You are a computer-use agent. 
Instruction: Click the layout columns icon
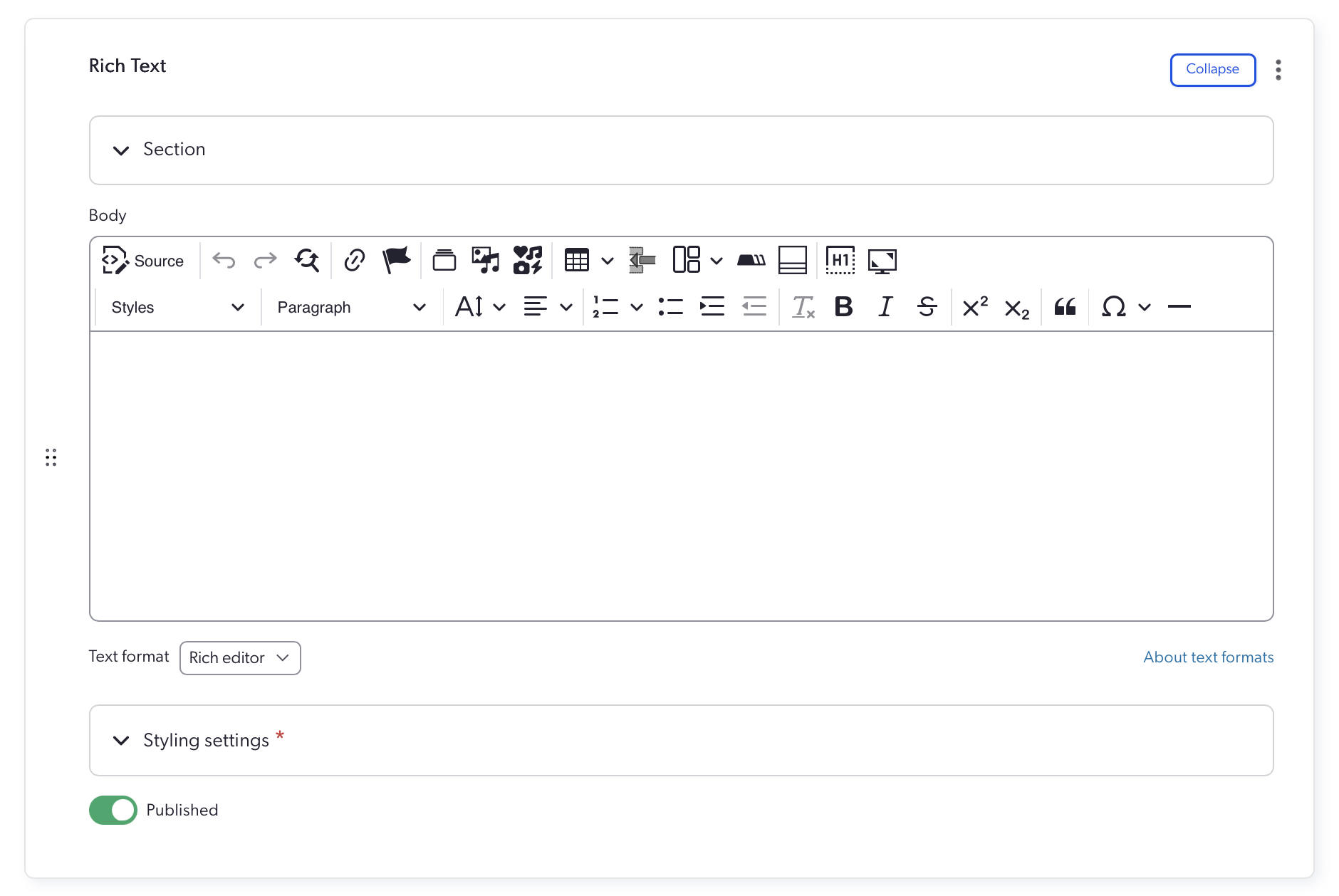(687, 261)
